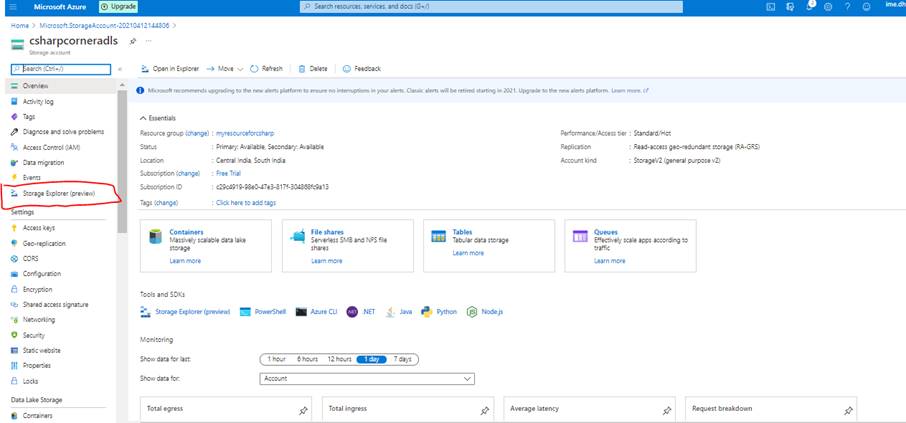Click the Access keys key icon
This screenshot has height=423, width=906.
coord(14,228)
